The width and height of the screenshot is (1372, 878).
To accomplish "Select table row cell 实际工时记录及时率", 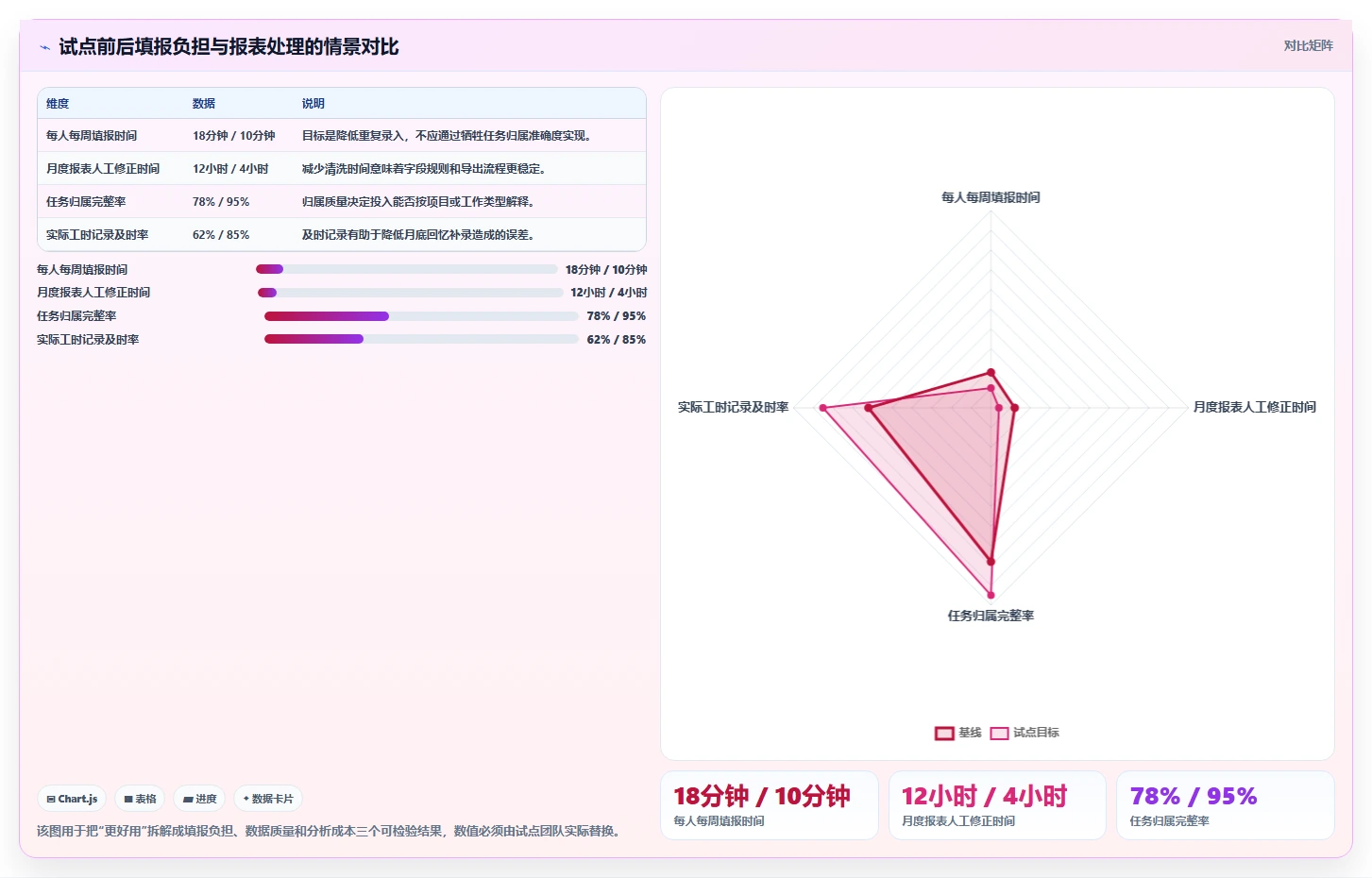I will 97,235.
